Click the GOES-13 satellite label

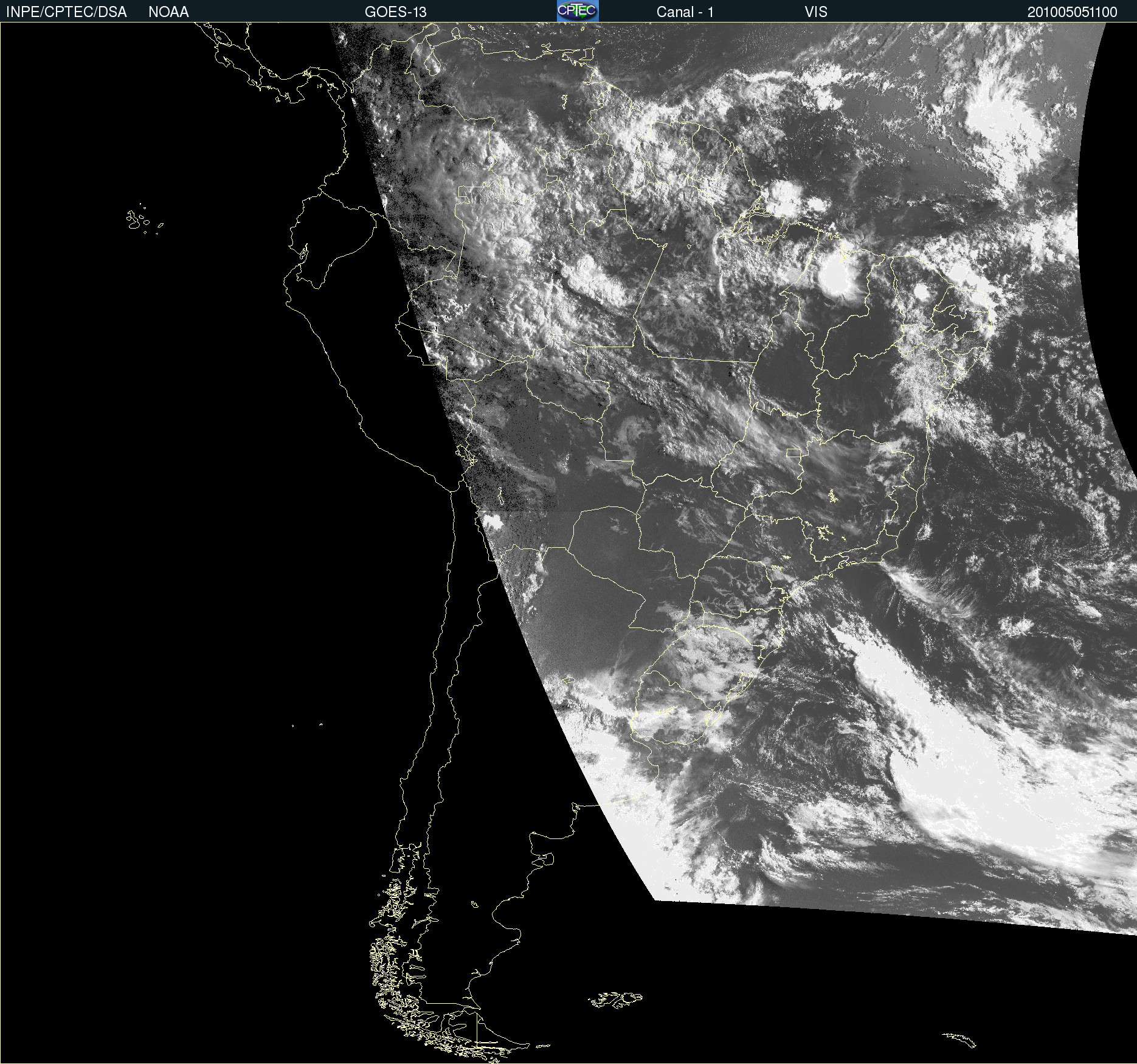[395, 12]
